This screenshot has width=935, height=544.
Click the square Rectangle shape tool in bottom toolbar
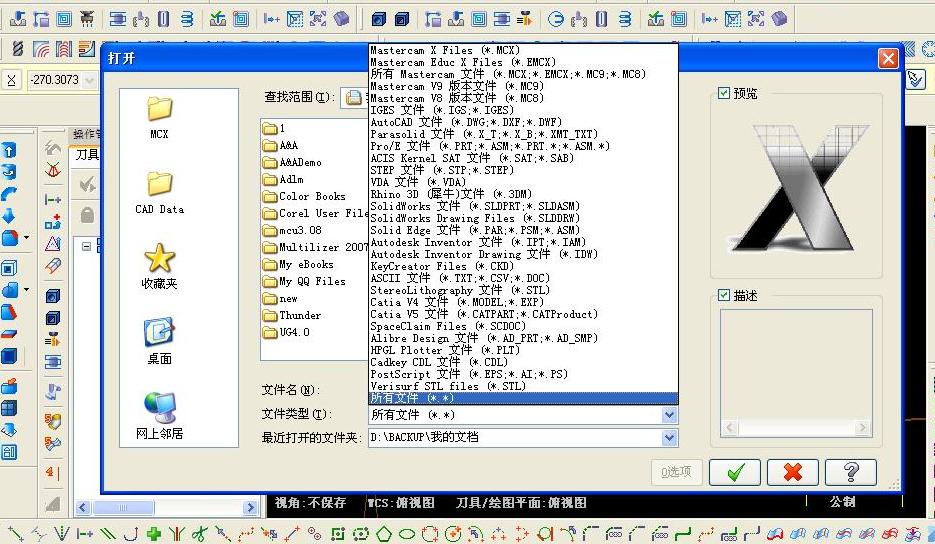pos(338,534)
